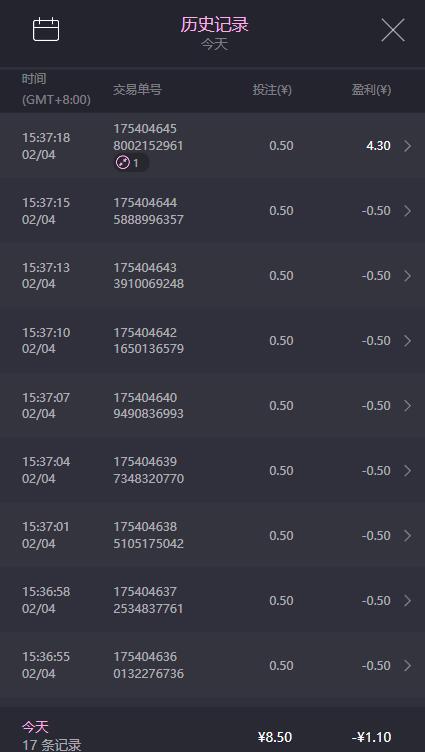The image size is (425, 752).
Task: Close the history records panel
Action: (x=393, y=30)
